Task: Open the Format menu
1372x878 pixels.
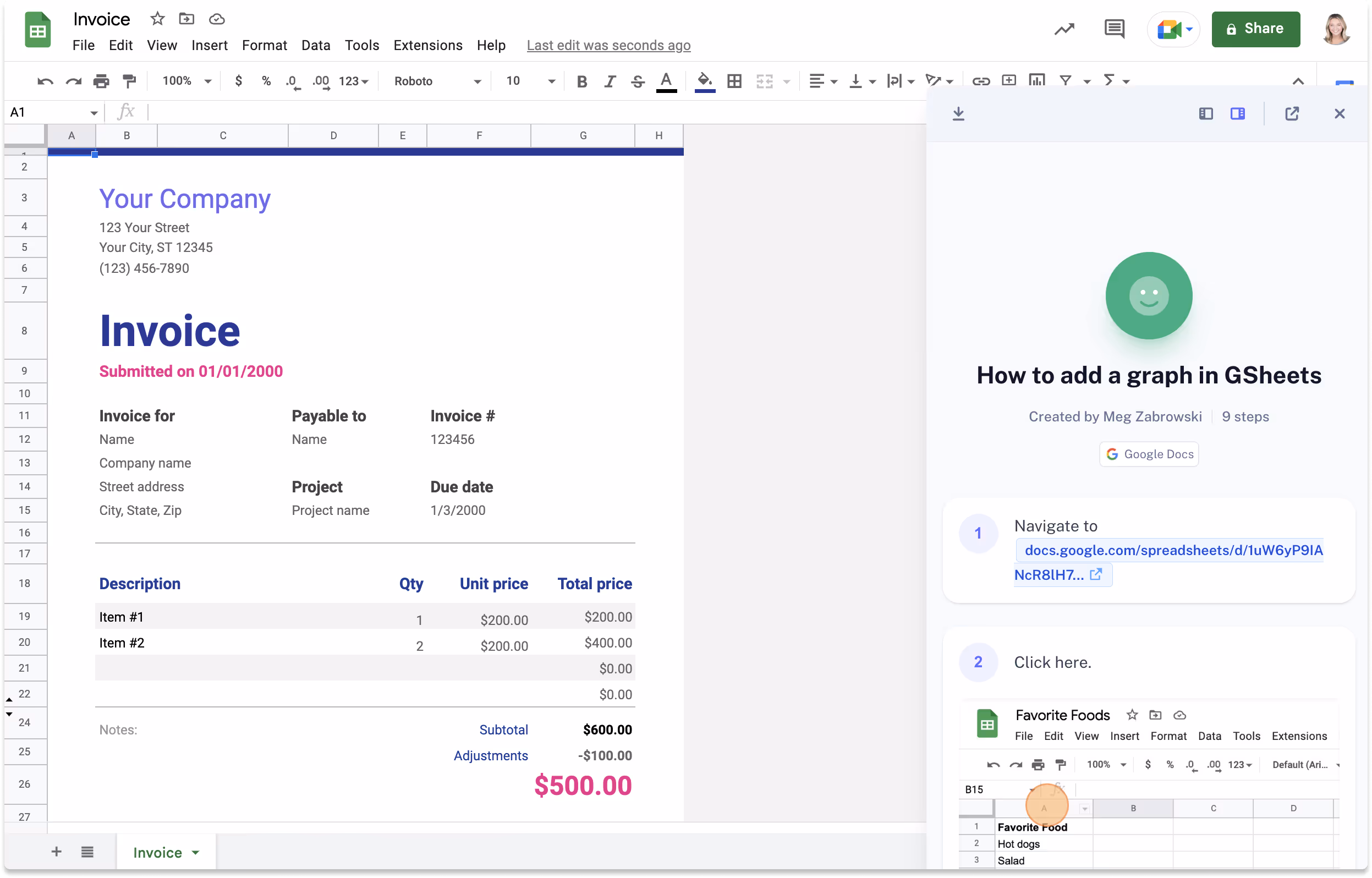Action: click(x=264, y=45)
